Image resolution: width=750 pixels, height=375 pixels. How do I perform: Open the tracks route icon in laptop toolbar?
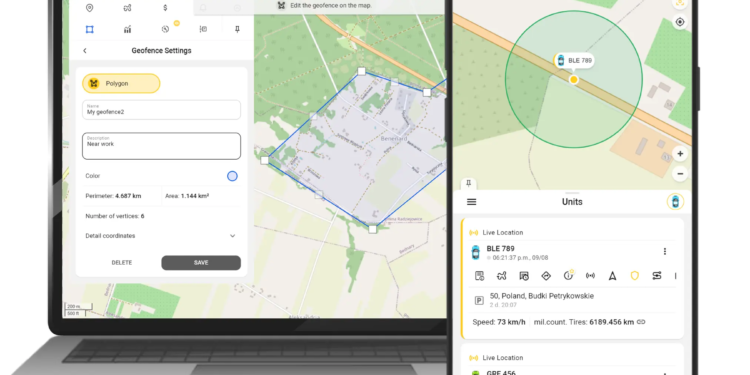click(127, 8)
